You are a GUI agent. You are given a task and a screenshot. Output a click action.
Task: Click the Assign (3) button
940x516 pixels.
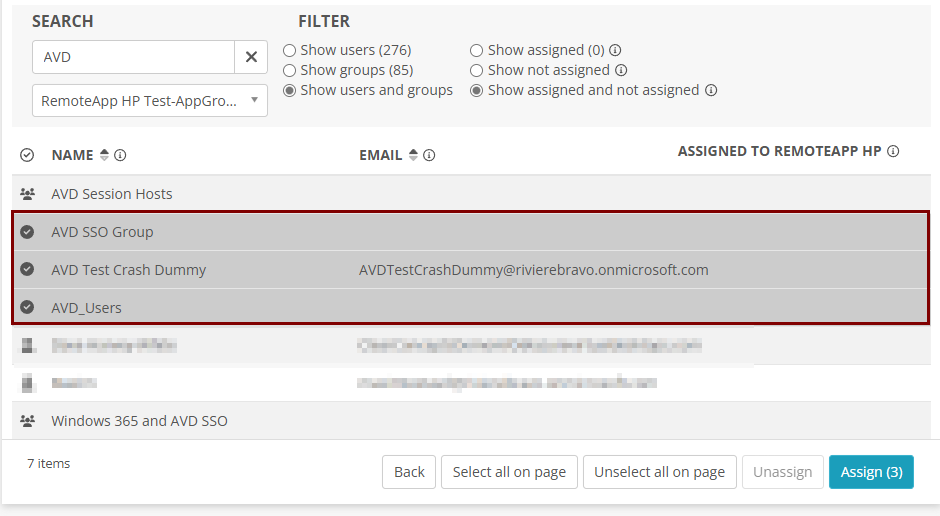coord(871,472)
